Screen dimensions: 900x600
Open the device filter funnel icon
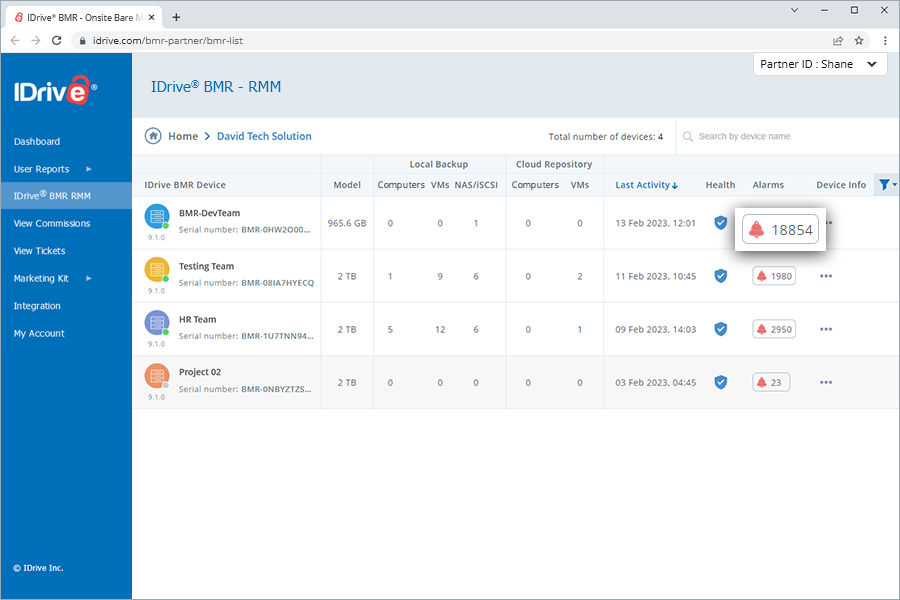[885, 184]
